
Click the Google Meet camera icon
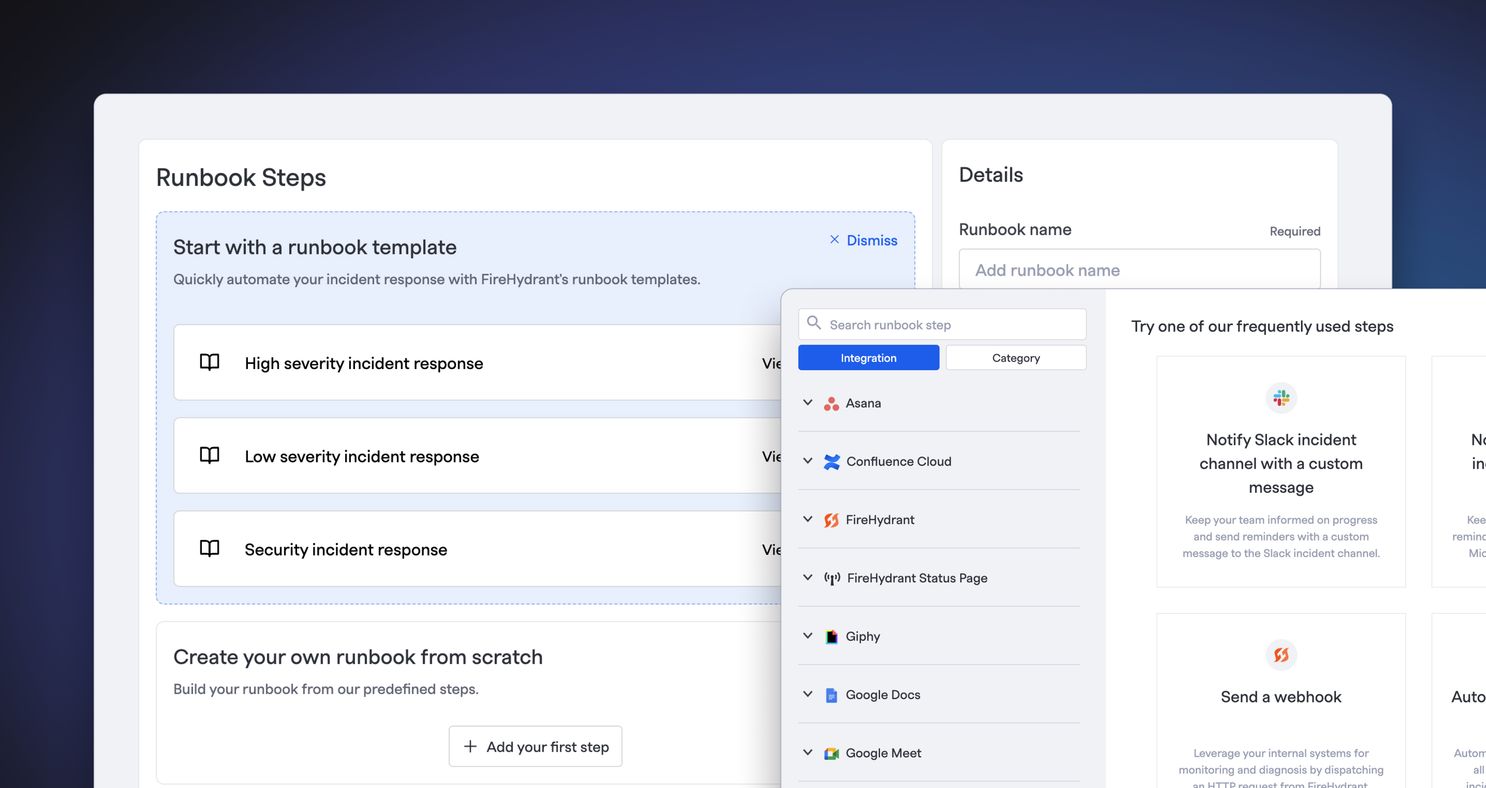point(831,753)
